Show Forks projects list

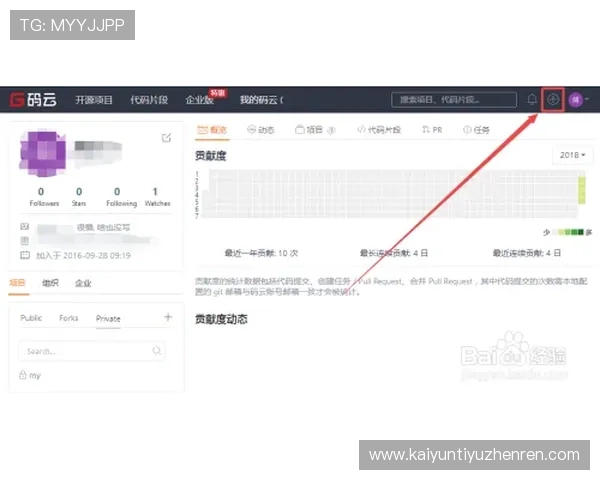coord(68,318)
